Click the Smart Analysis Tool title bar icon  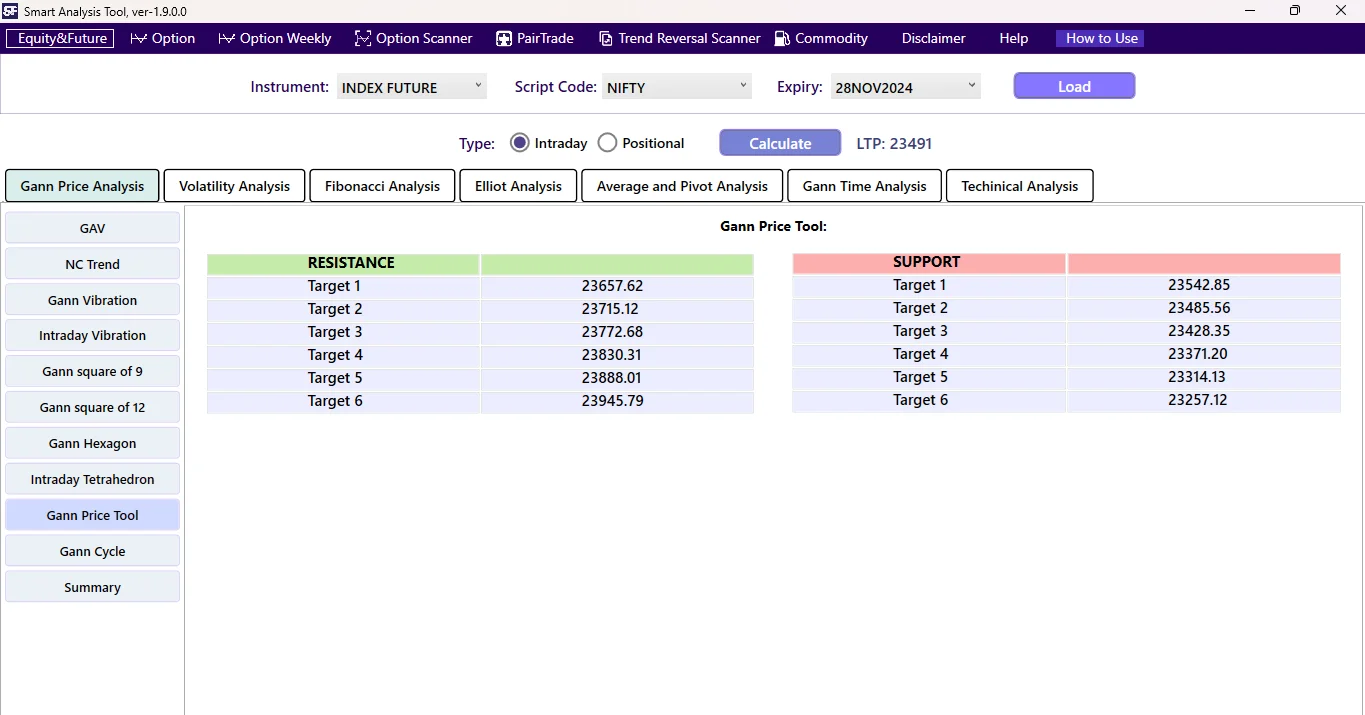(x=12, y=11)
